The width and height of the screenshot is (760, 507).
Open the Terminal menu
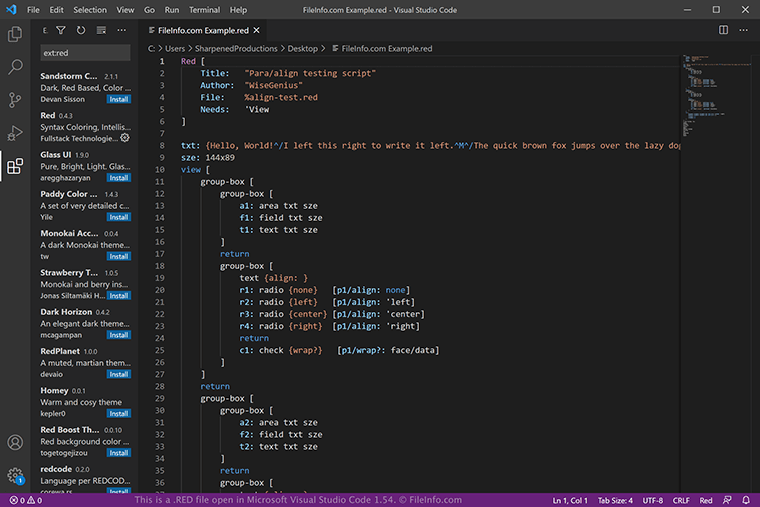204,9
